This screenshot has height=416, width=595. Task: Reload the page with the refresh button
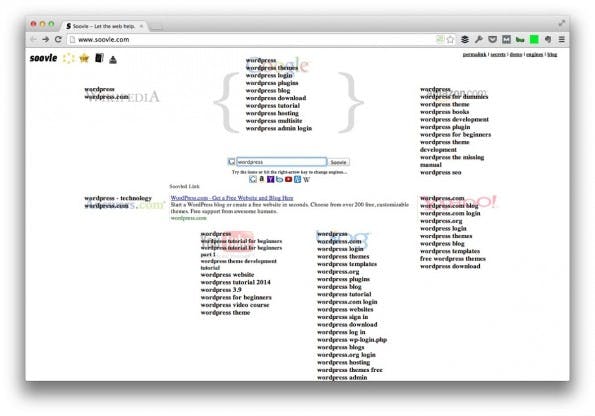pyautogui.click(x=58, y=39)
